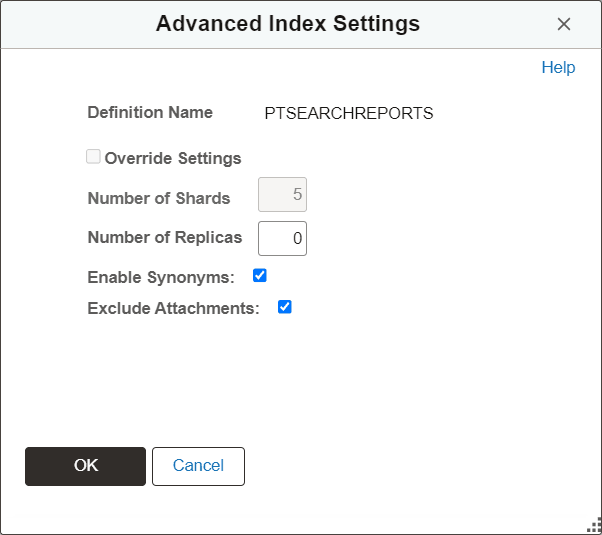Uncheck the Exclude Attachments checkbox
Screen dimensions: 602x535
pos(284,307)
